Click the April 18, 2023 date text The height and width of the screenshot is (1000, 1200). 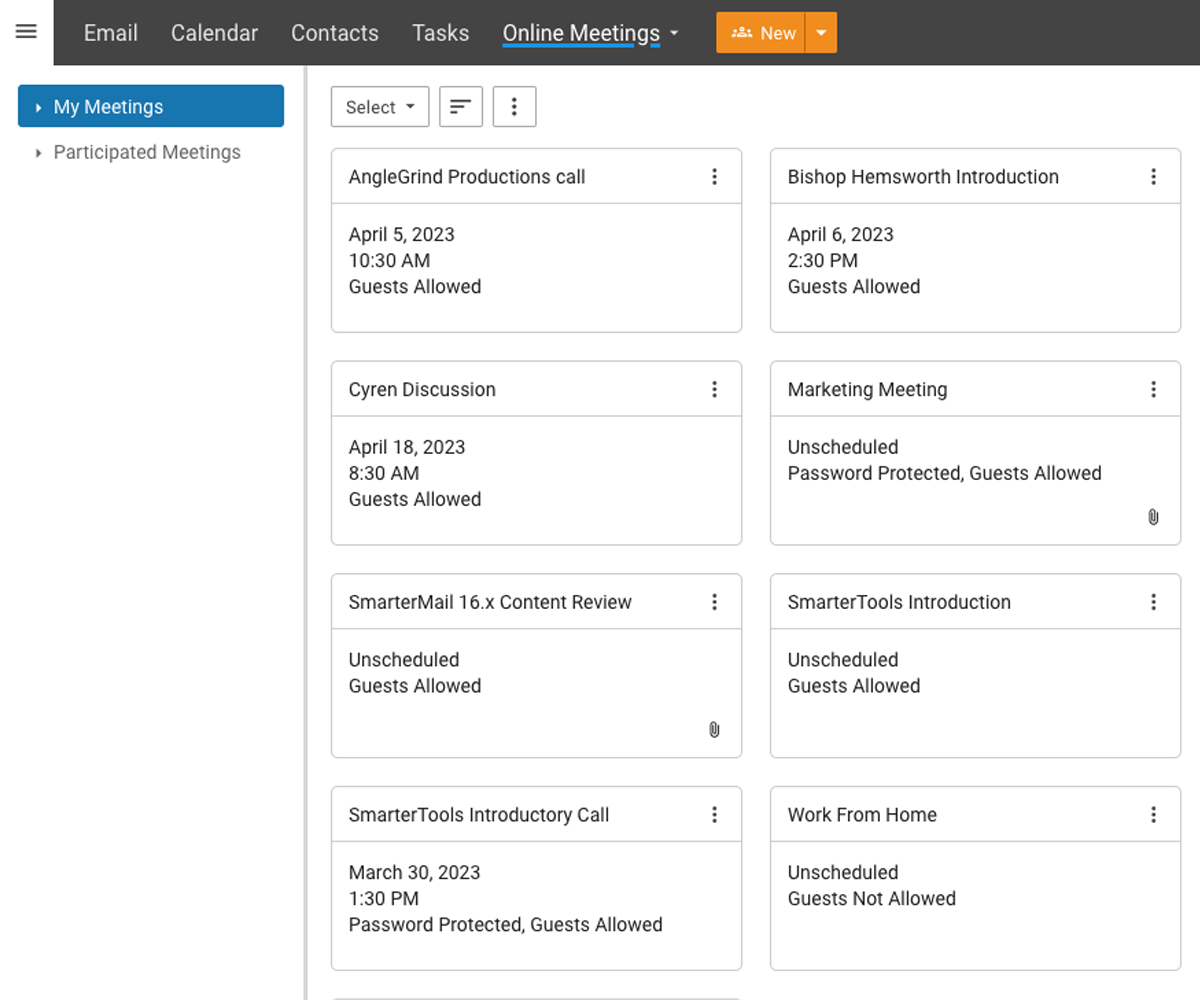[x=407, y=448]
